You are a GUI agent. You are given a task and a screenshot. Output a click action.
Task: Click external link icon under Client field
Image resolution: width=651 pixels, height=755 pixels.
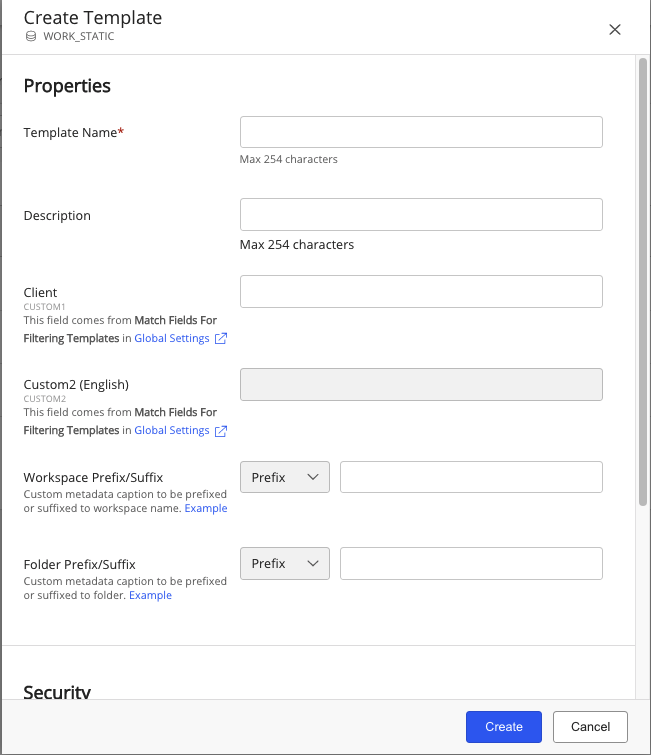(221, 339)
